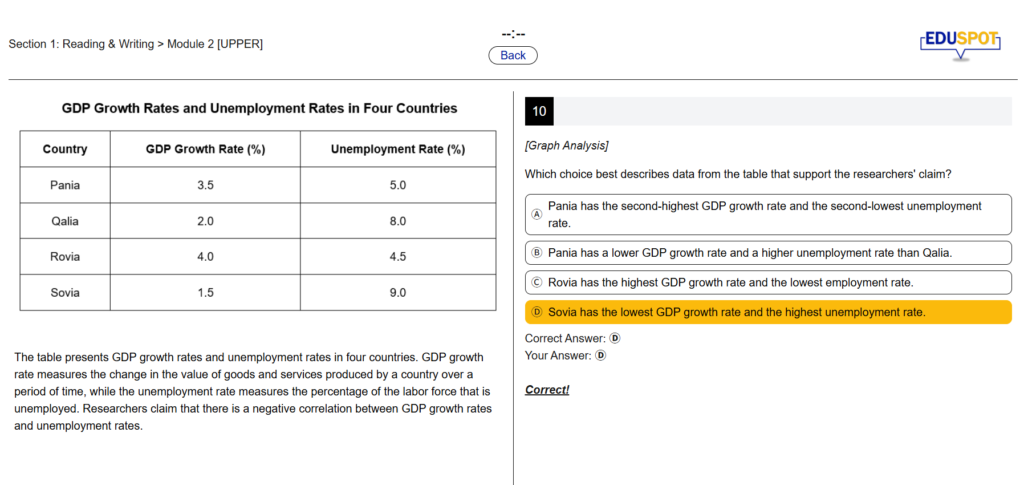This screenshot has width=1024, height=485.
Task: Click the Rovia country cell
Action: 65,257
